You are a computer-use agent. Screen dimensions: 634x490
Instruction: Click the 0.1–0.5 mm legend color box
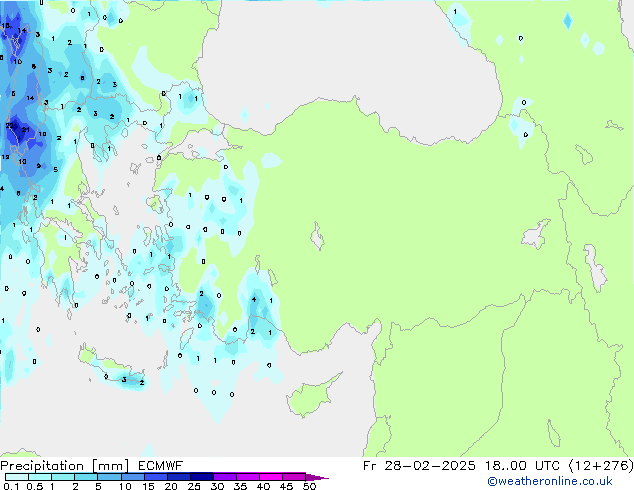coord(17,477)
